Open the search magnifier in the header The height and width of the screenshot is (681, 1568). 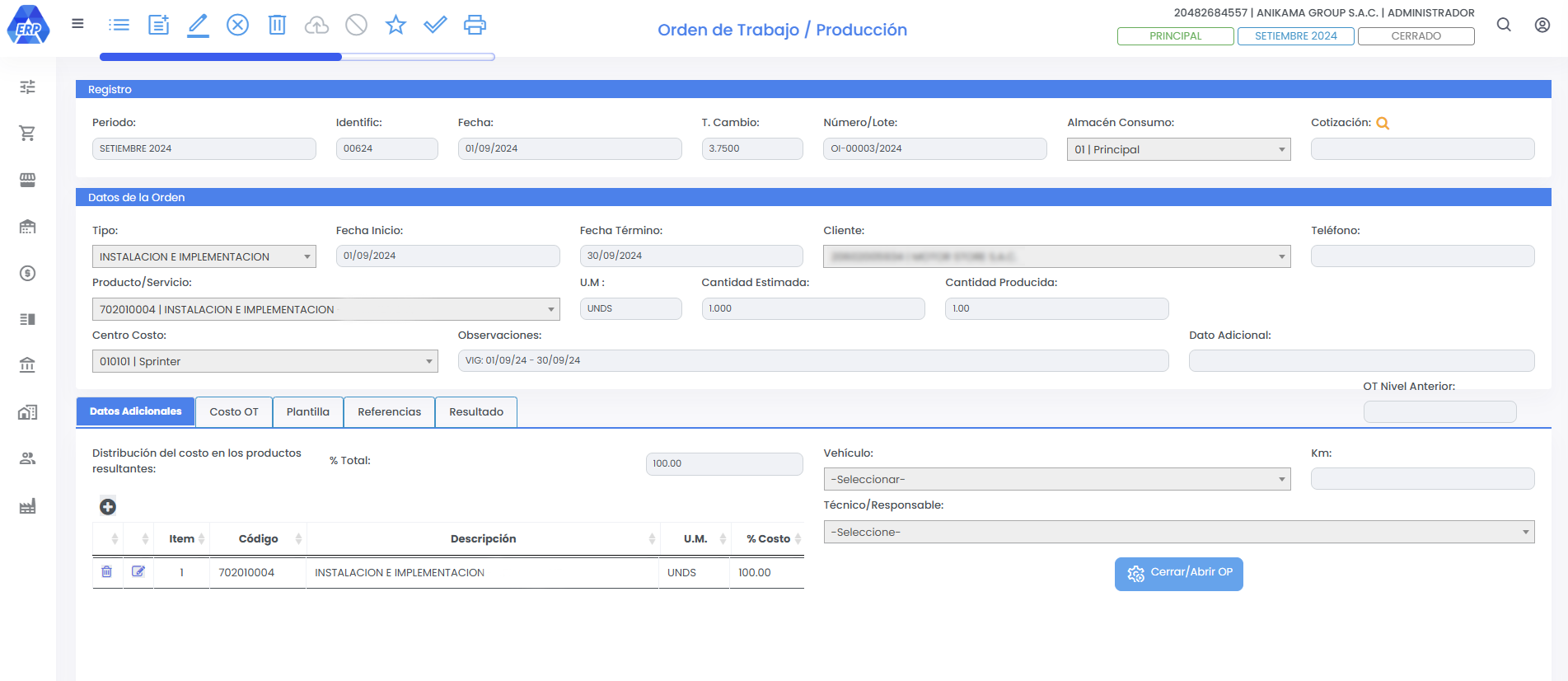[x=1504, y=25]
